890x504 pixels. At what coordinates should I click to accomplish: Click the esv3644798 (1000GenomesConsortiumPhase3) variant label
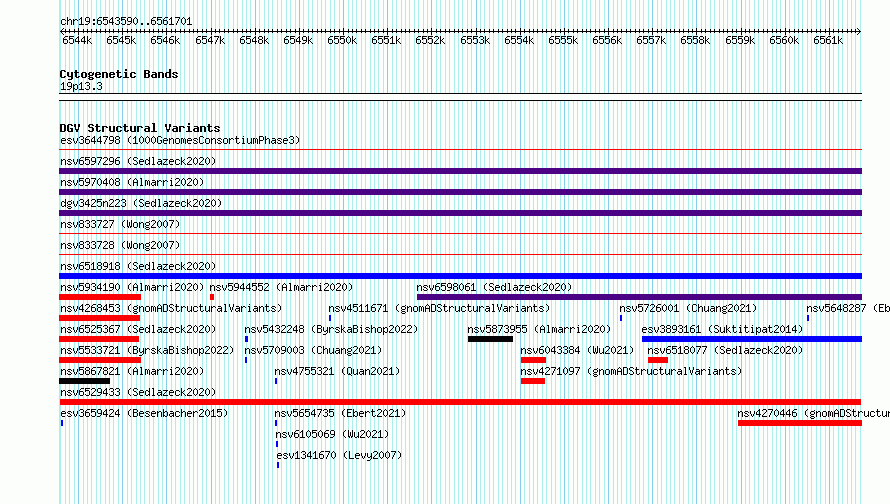(x=180, y=140)
